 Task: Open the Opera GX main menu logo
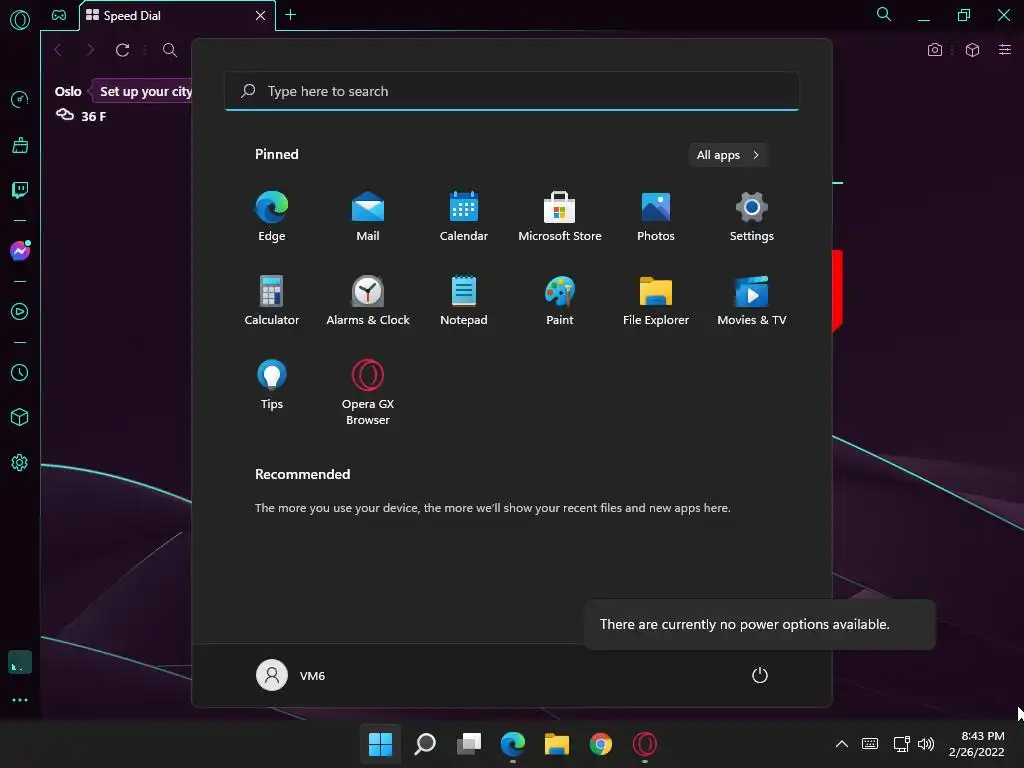20,20
